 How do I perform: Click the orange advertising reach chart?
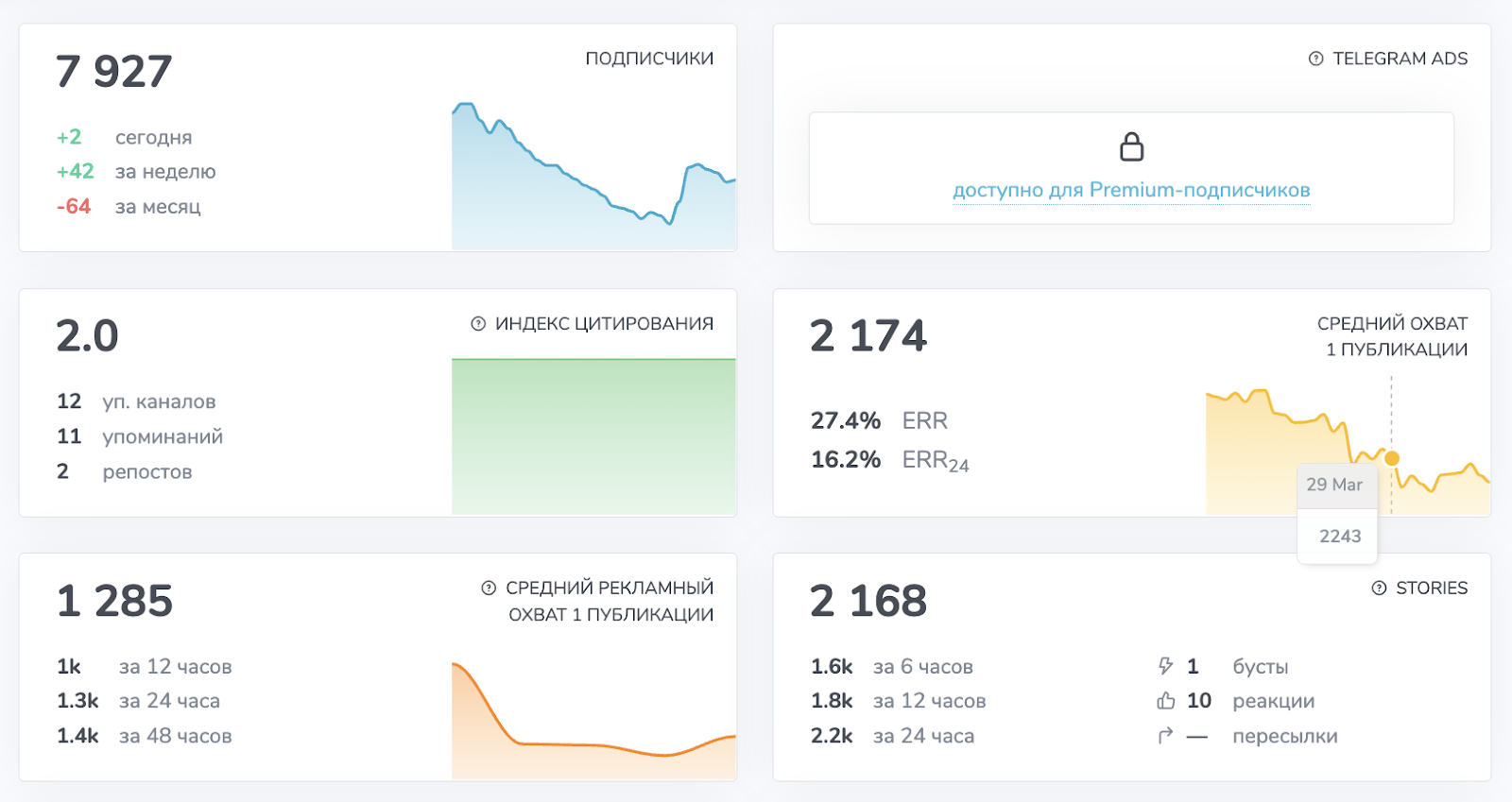point(593,721)
